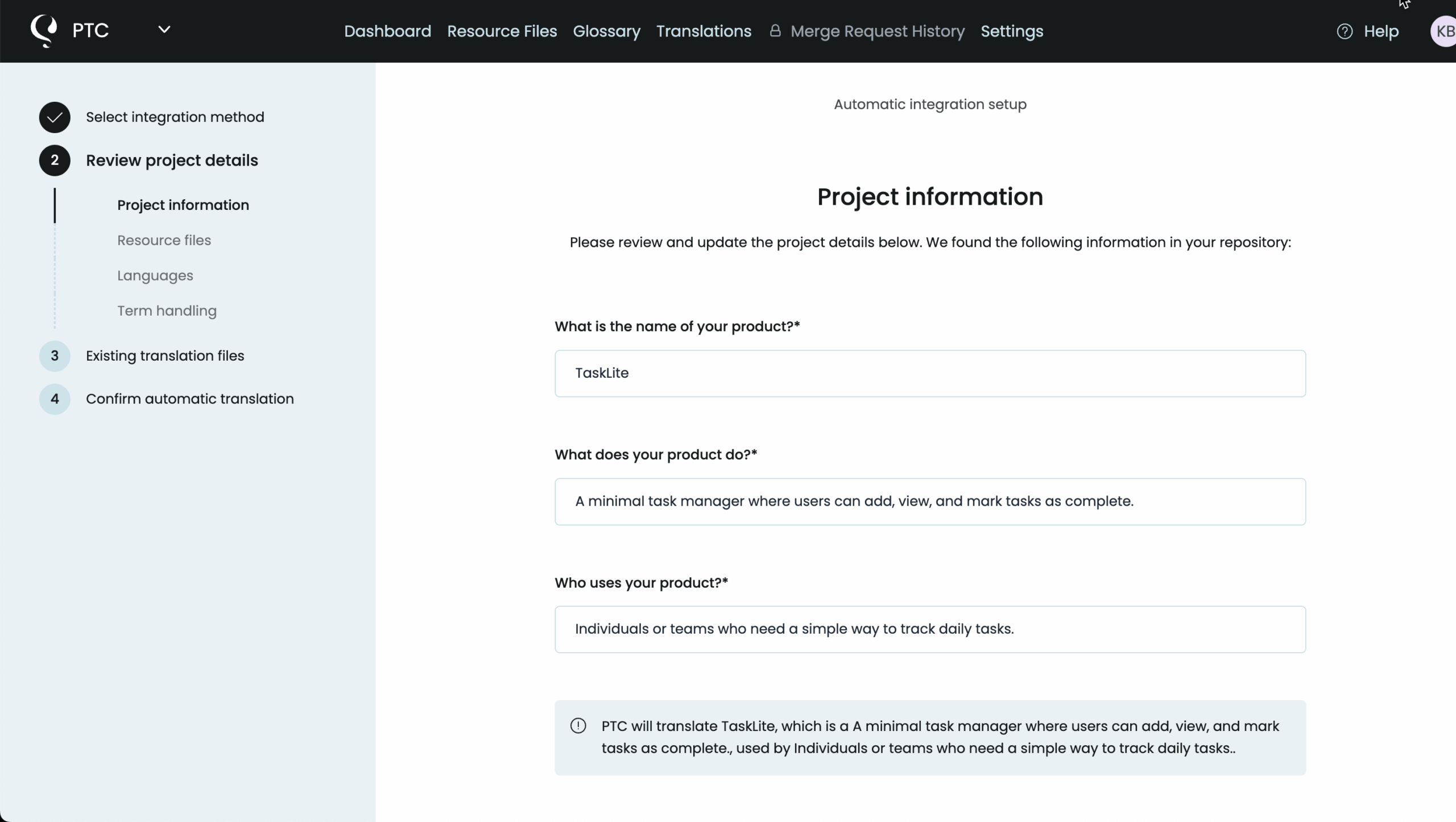Focus the 'What does your product do' field

(930, 502)
